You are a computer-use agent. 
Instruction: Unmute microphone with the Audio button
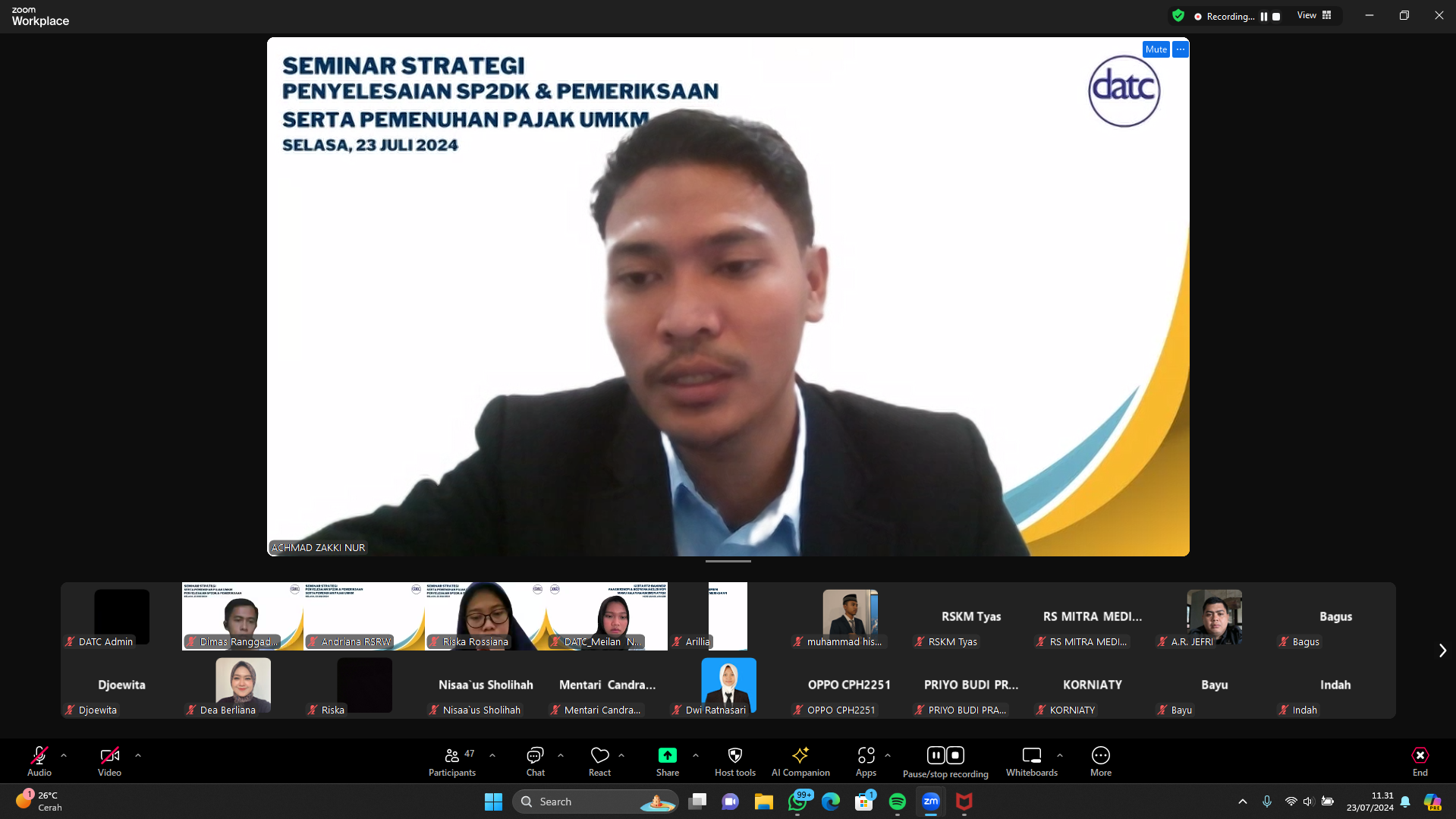(39, 761)
